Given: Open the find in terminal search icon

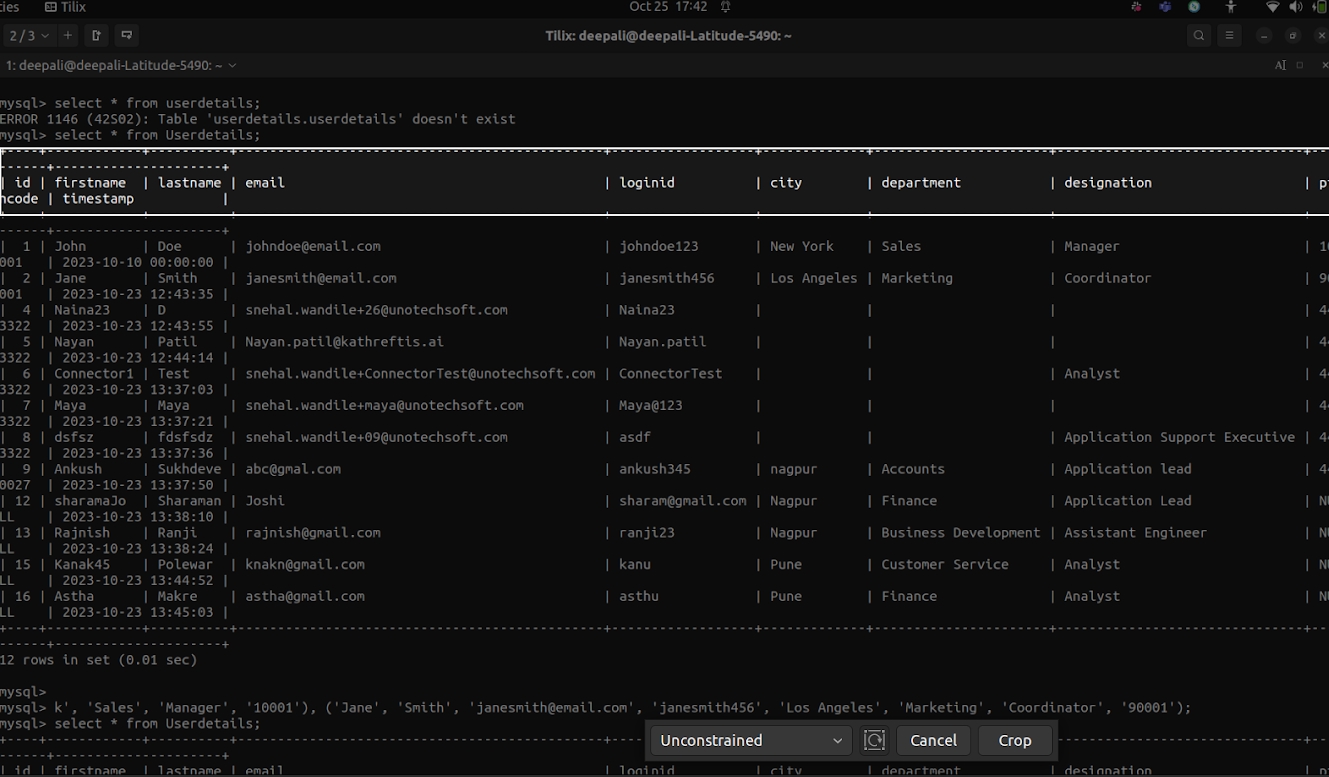Looking at the screenshot, I should [x=1198, y=36].
